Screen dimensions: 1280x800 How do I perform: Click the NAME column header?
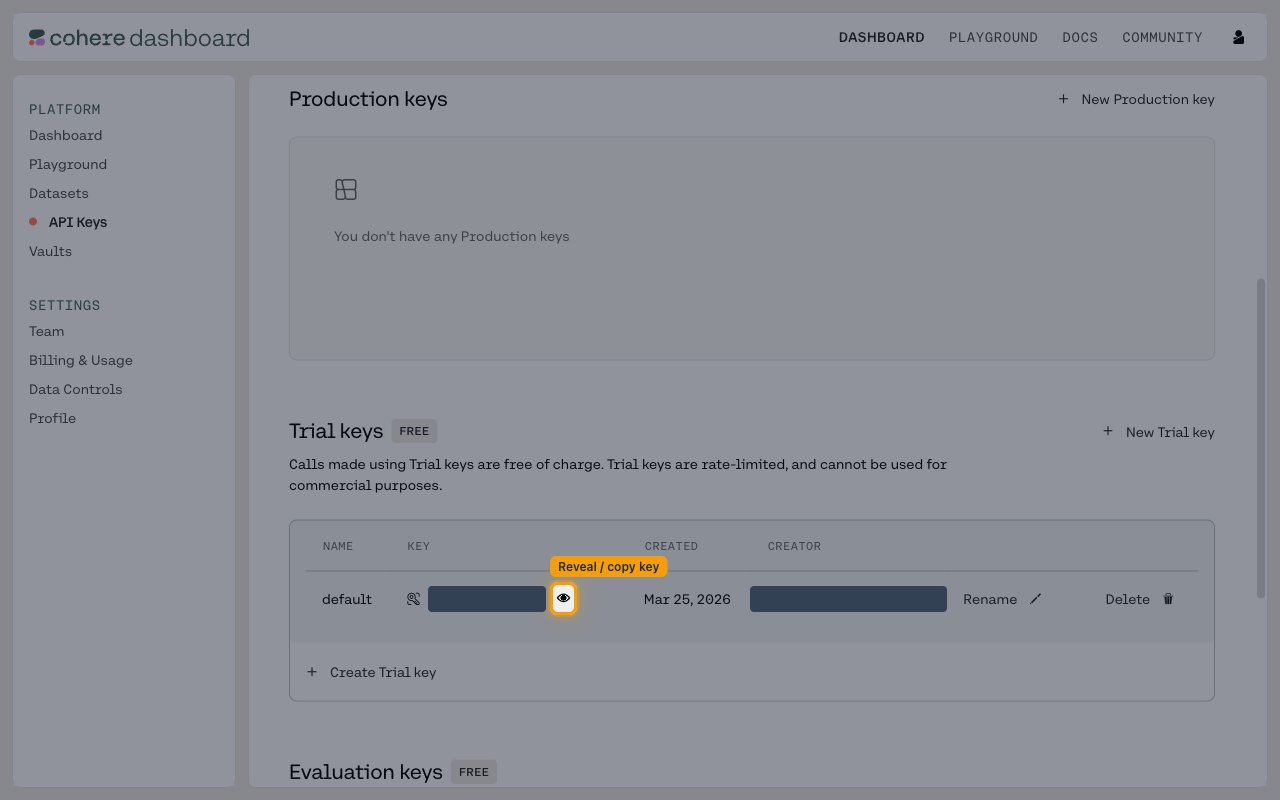[338, 546]
